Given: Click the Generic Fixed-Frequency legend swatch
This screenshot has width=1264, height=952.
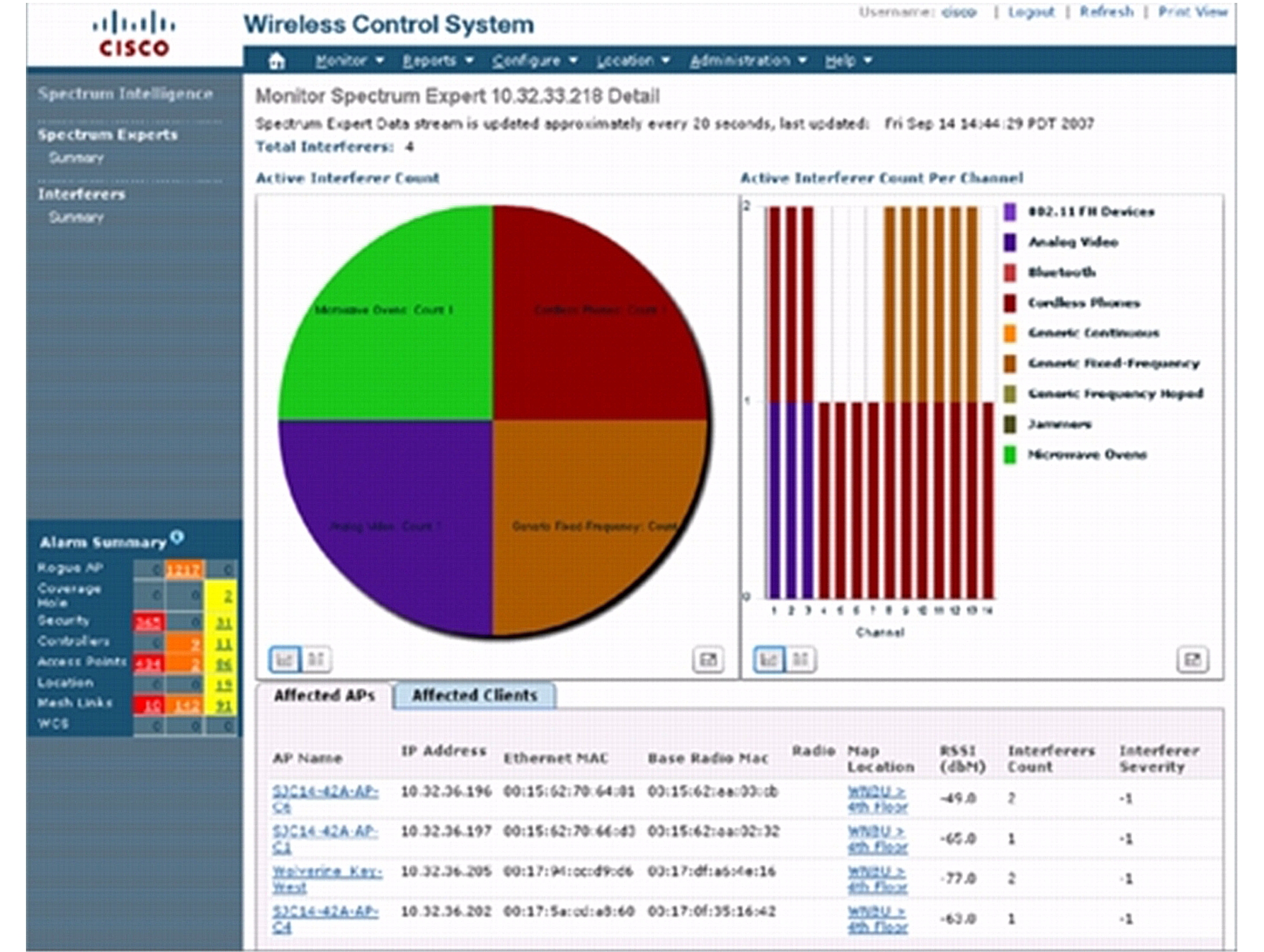Looking at the screenshot, I should (x=1010, y=363).
